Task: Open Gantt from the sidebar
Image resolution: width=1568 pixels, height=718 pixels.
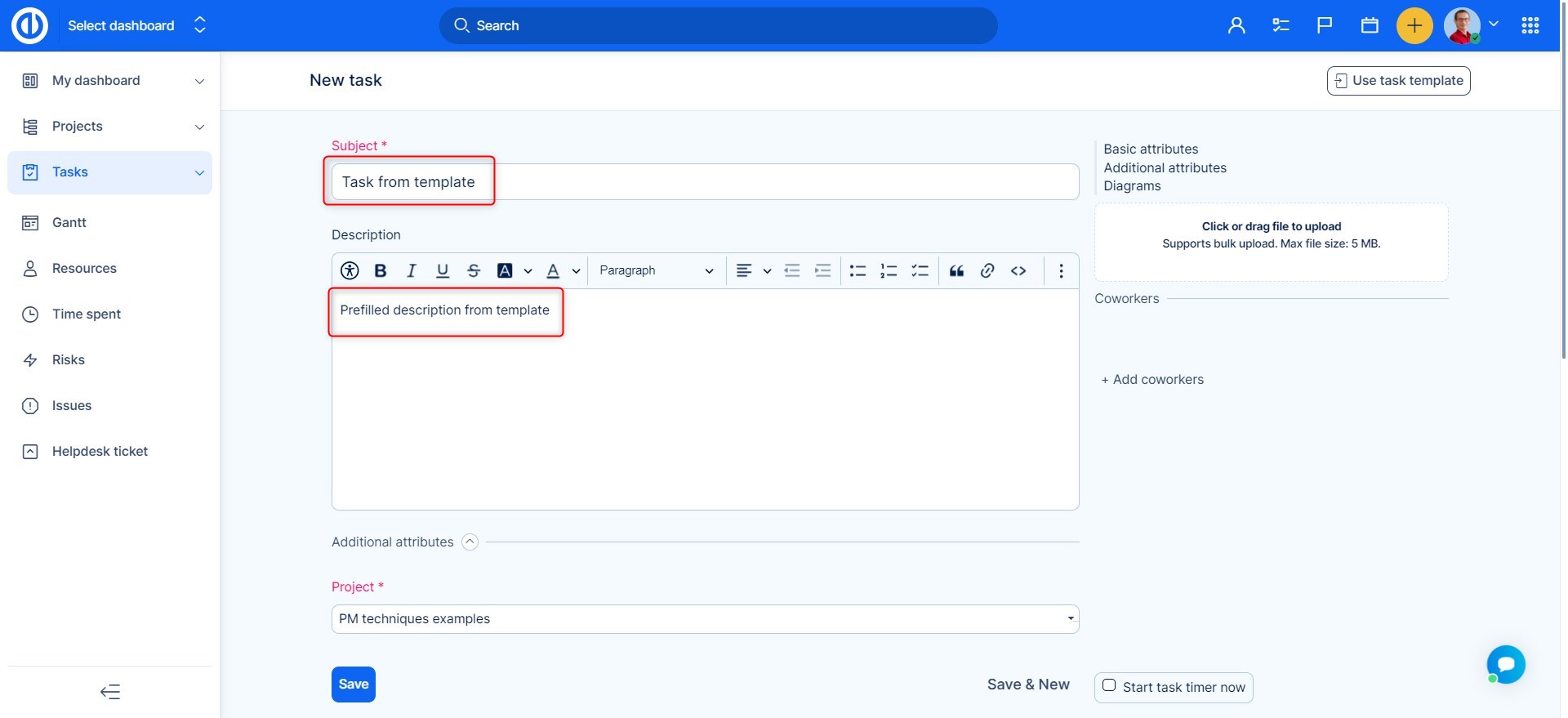Action: (x=69, y=223)
